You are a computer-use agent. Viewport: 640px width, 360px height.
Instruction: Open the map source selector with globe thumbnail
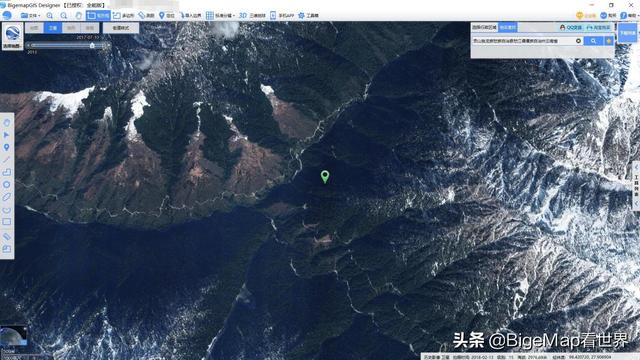pyautogui.click(x=12, y=36)
